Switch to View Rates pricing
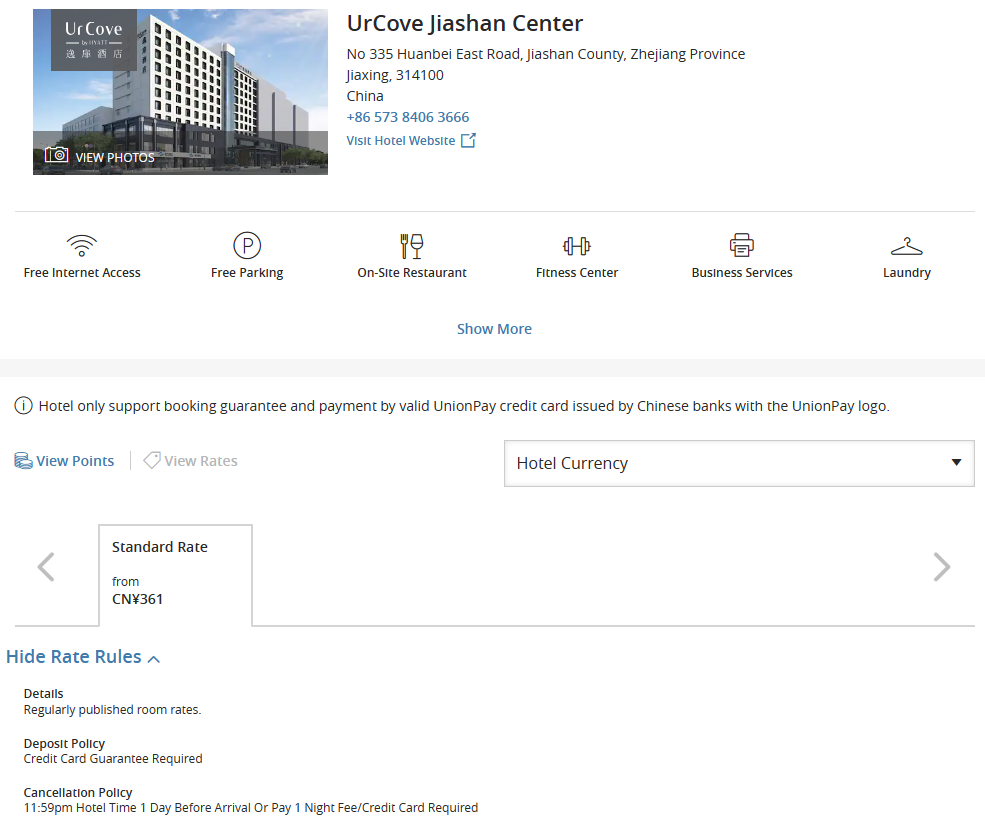This screenshot has height=833, width=985. pos(190,461)
